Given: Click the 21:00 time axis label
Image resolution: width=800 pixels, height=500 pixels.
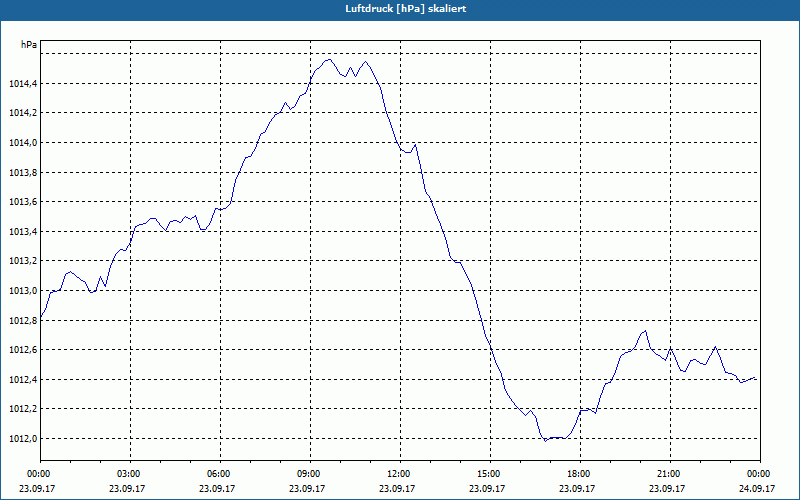Looking at the screenshot, I should 670,474.
